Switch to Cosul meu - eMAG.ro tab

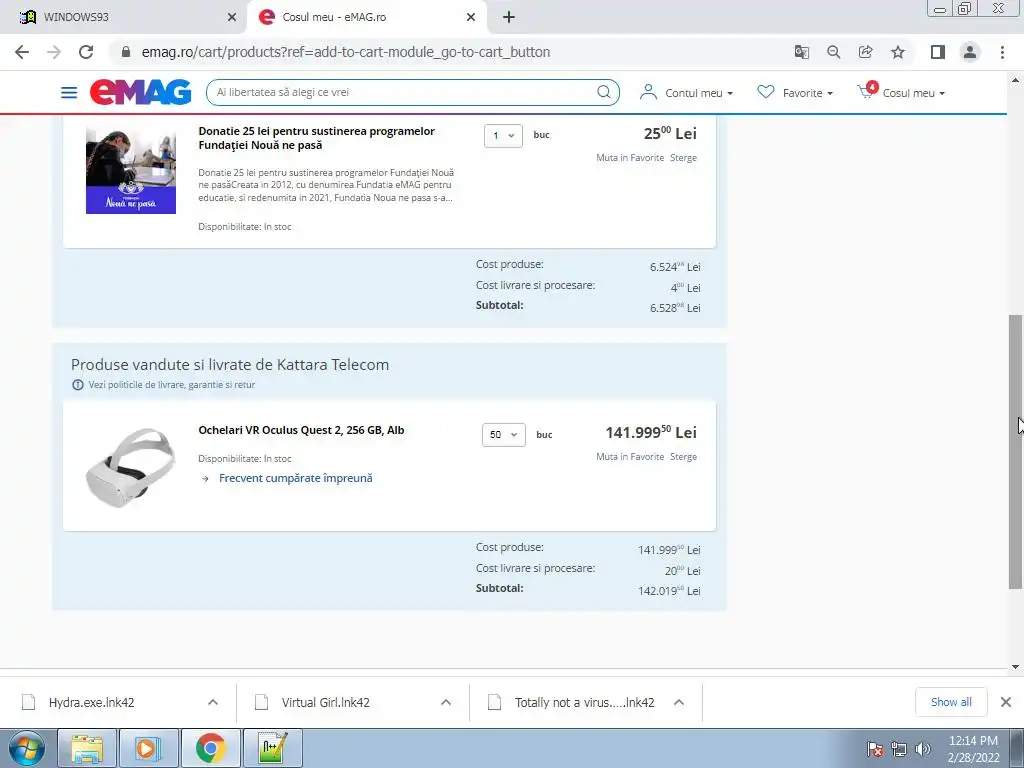coord(366,18)
